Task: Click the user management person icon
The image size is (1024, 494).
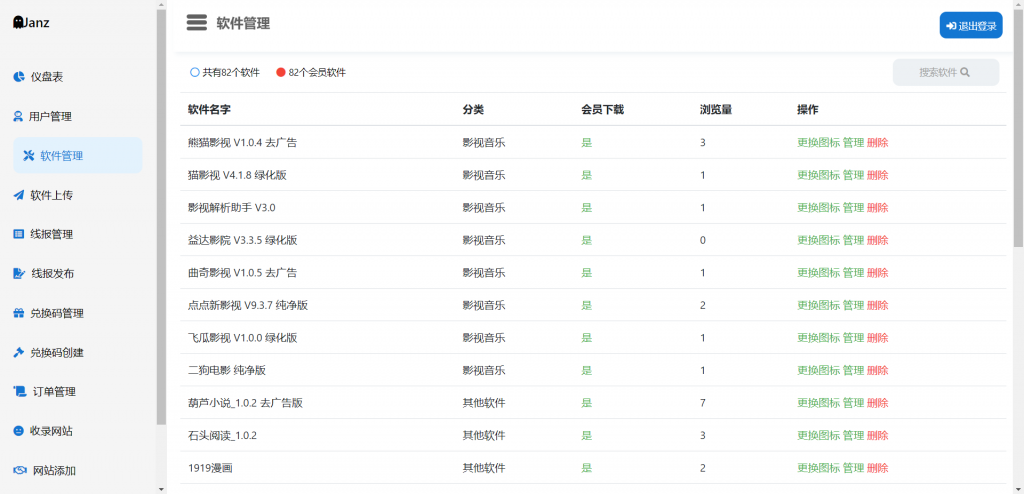Action: 18,116
